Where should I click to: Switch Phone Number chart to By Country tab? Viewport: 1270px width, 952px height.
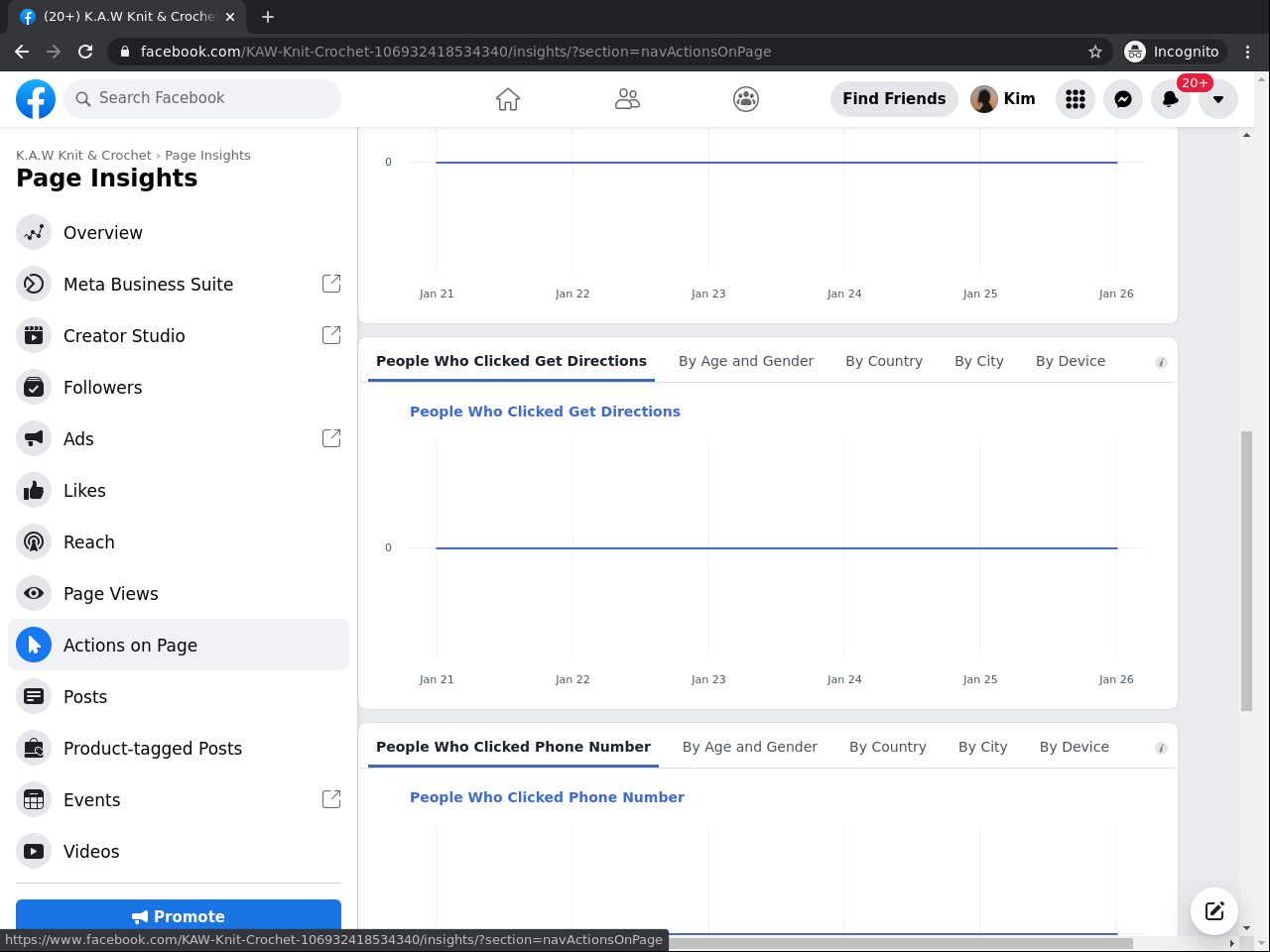(888, 747)
